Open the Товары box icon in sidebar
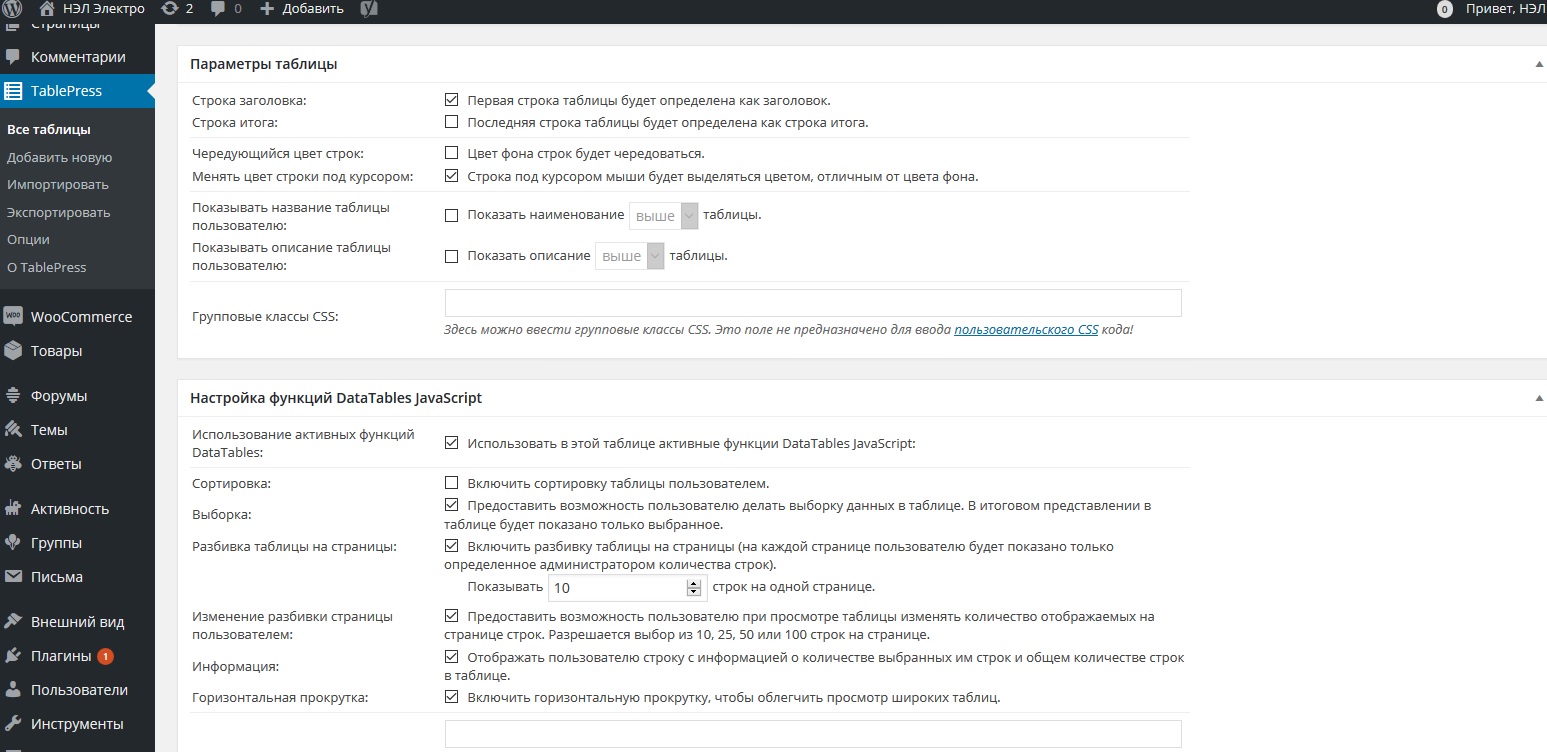 [13, 350]
